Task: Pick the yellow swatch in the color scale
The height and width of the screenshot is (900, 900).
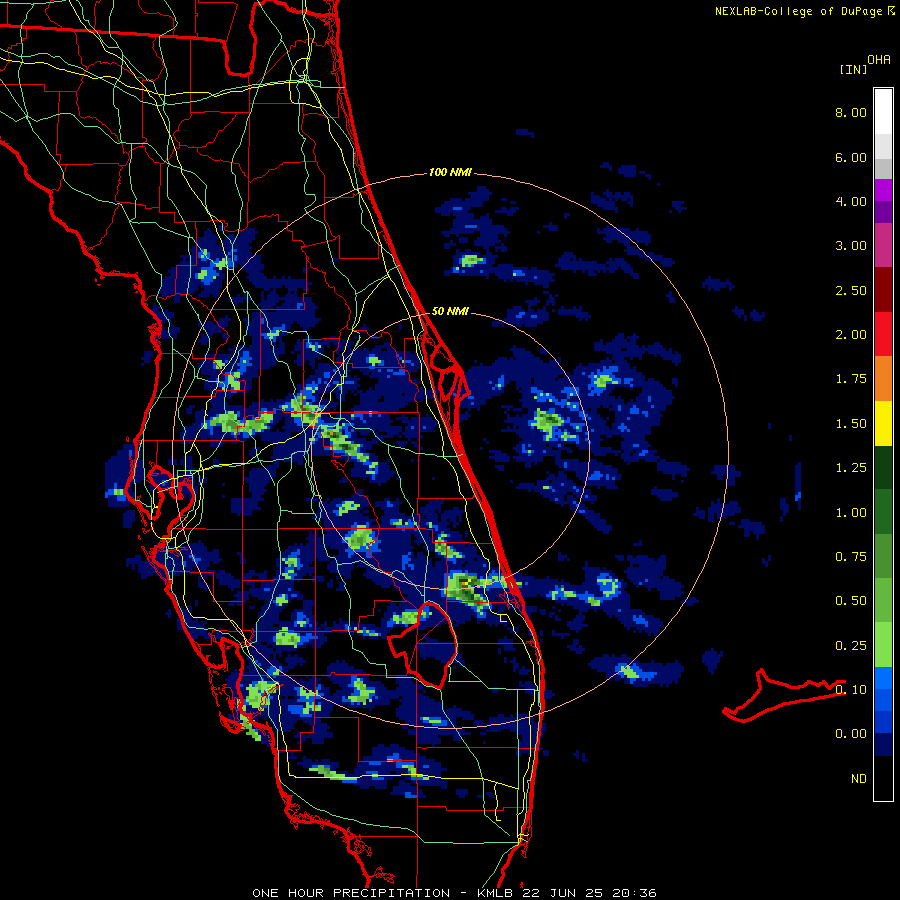Action: coord(883,423)
